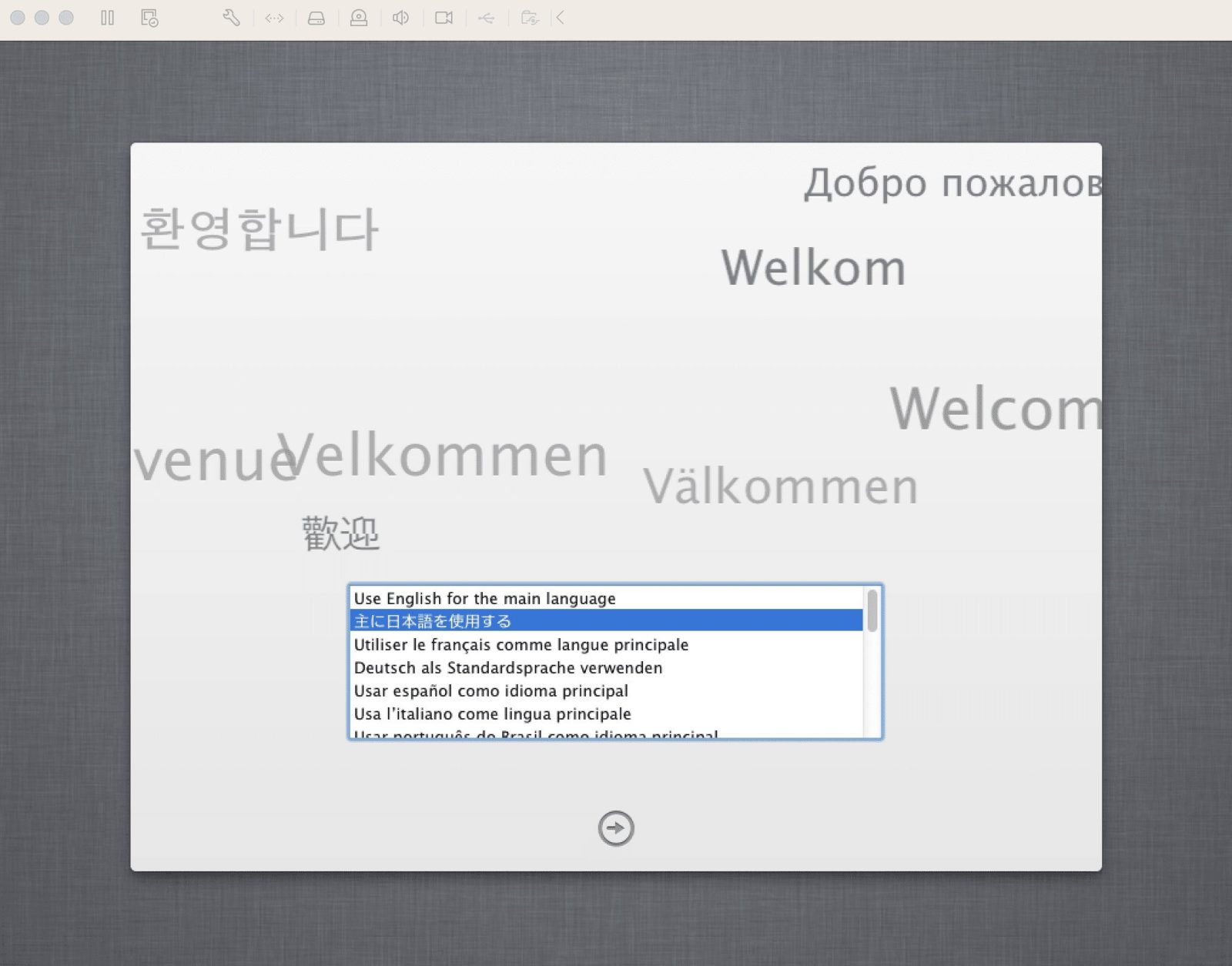
Task: Click the window minimize button
Action: (42, 18)
